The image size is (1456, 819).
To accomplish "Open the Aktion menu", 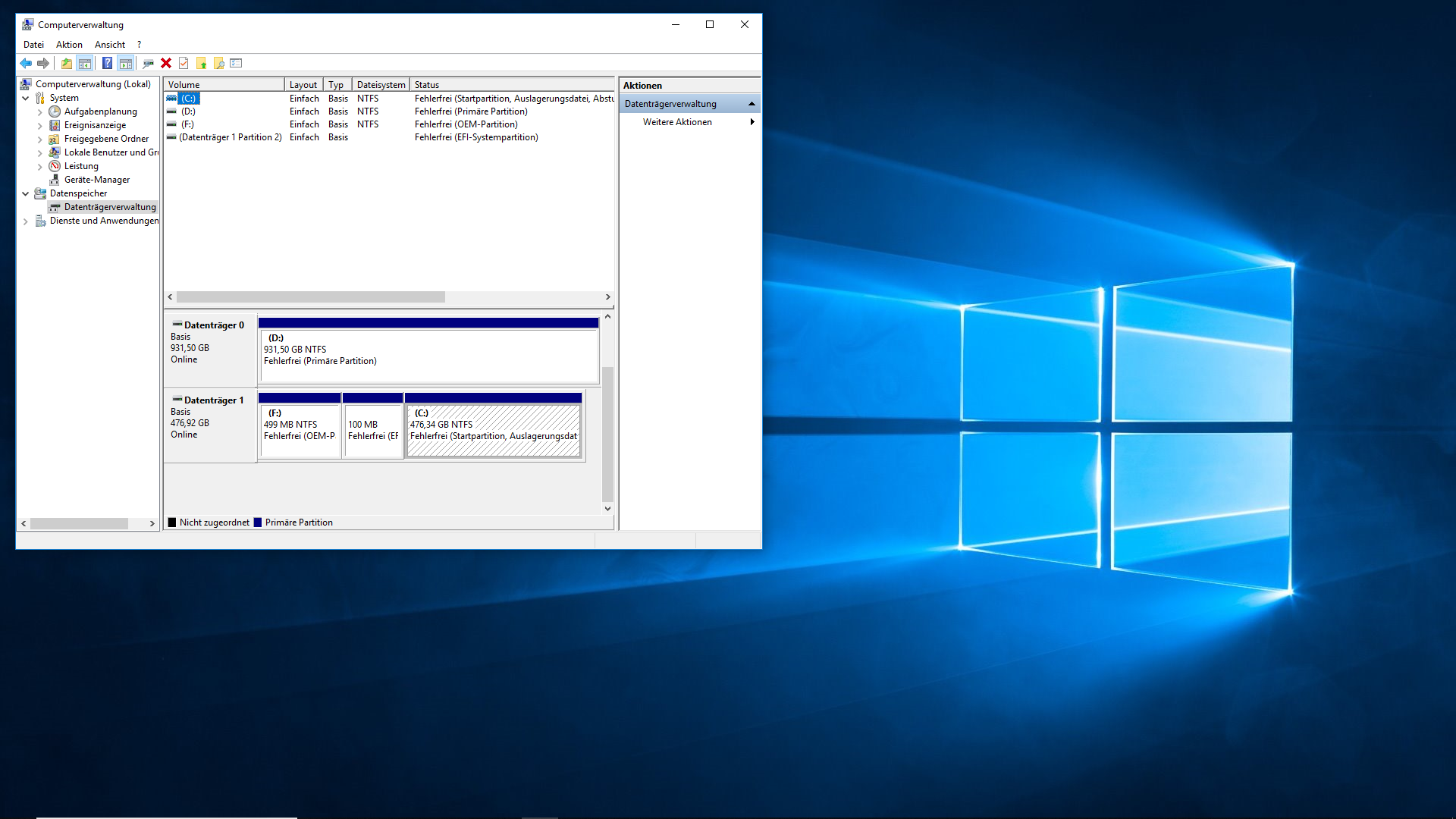I will [69, 45].
